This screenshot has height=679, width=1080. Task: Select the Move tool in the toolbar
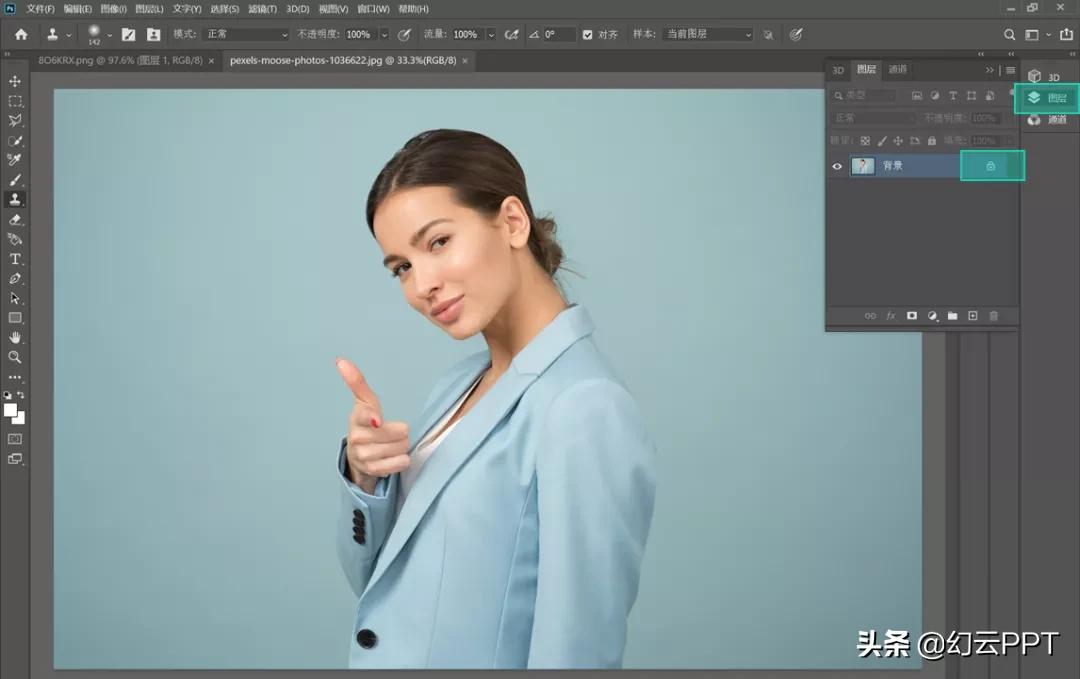(x=15, y=81)
